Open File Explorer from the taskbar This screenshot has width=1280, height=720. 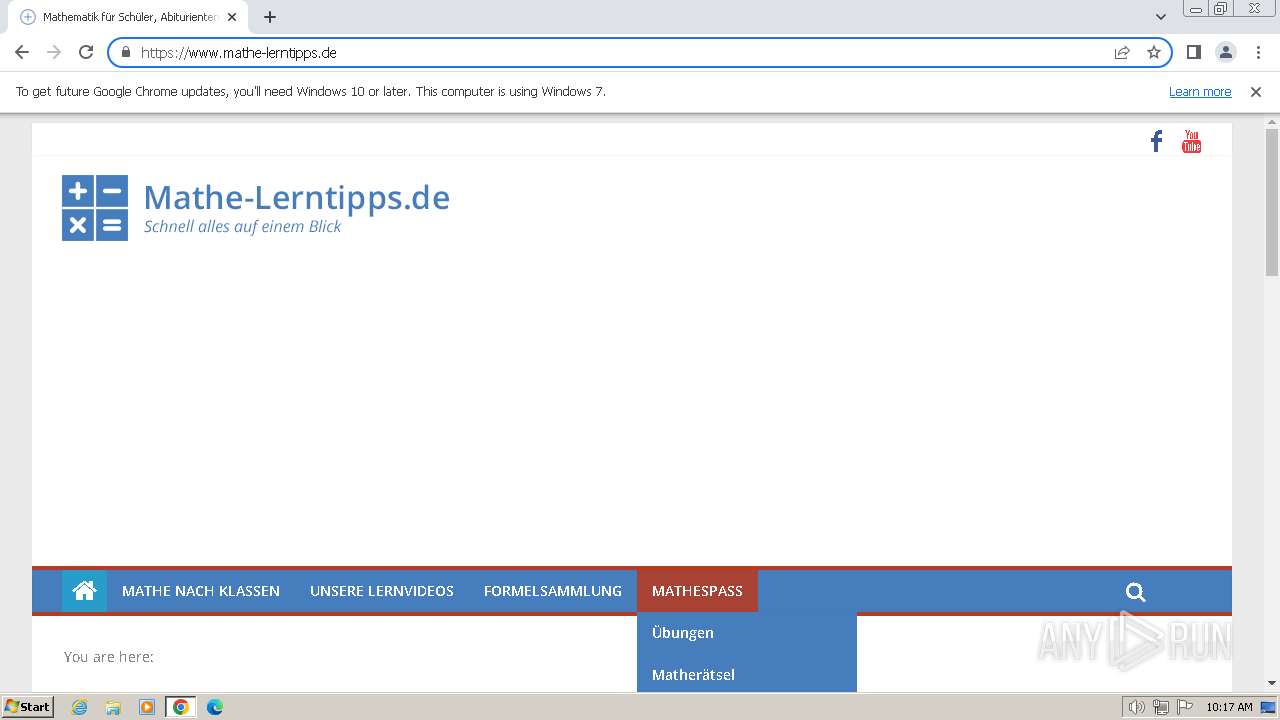tap(113, 707)
